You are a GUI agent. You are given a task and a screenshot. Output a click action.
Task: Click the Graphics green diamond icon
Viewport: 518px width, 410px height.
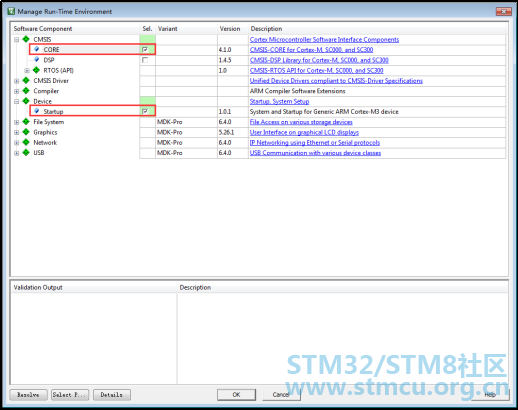coord(26,132)
